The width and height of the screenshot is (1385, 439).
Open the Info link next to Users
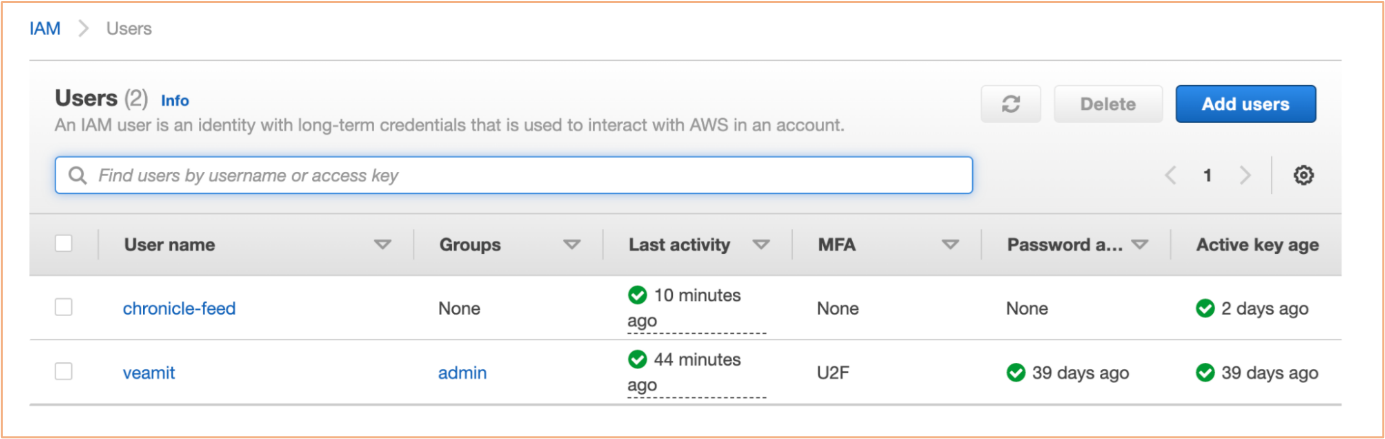175,101
